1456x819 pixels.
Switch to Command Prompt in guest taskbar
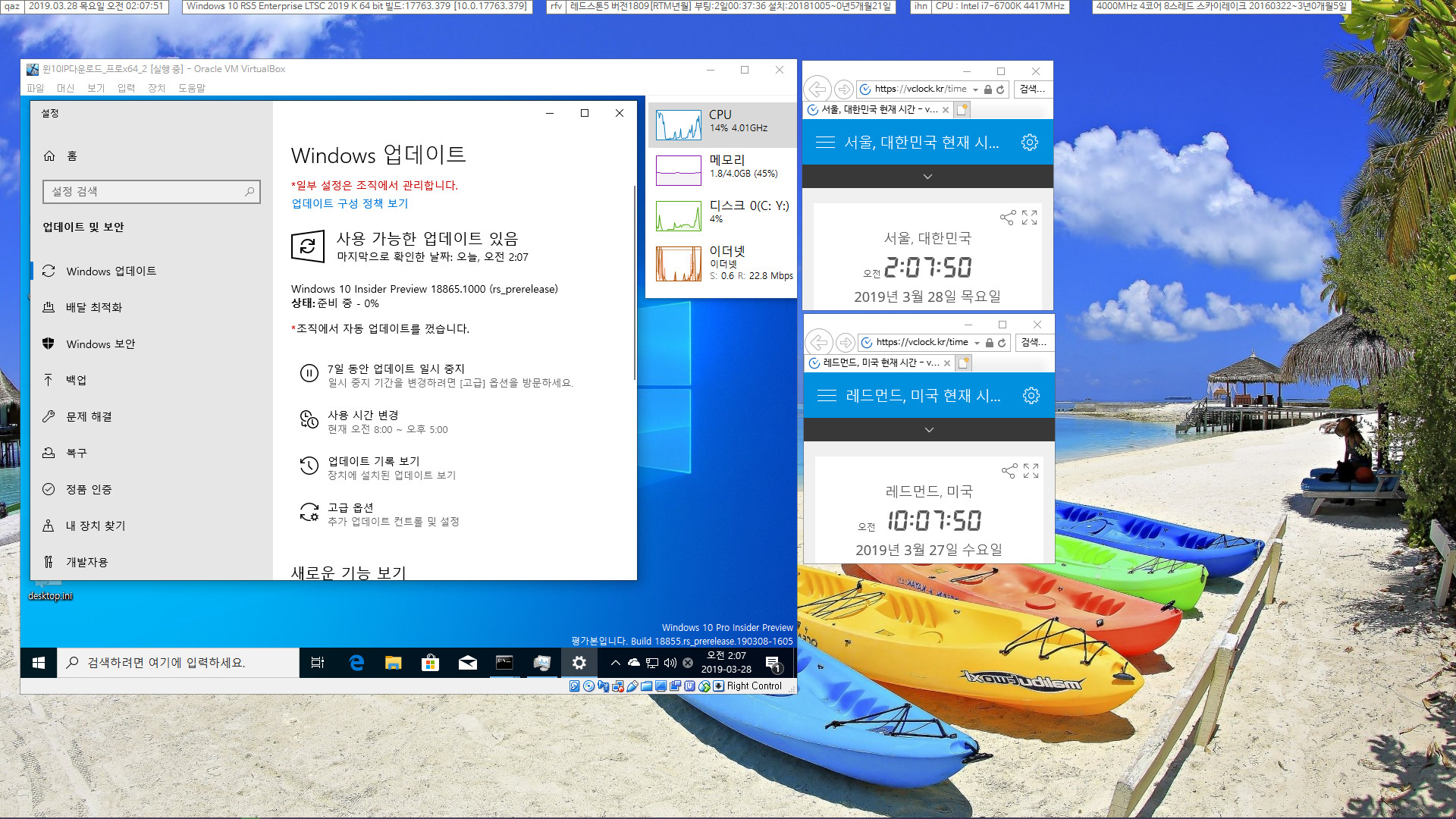(x=504, y=663)
